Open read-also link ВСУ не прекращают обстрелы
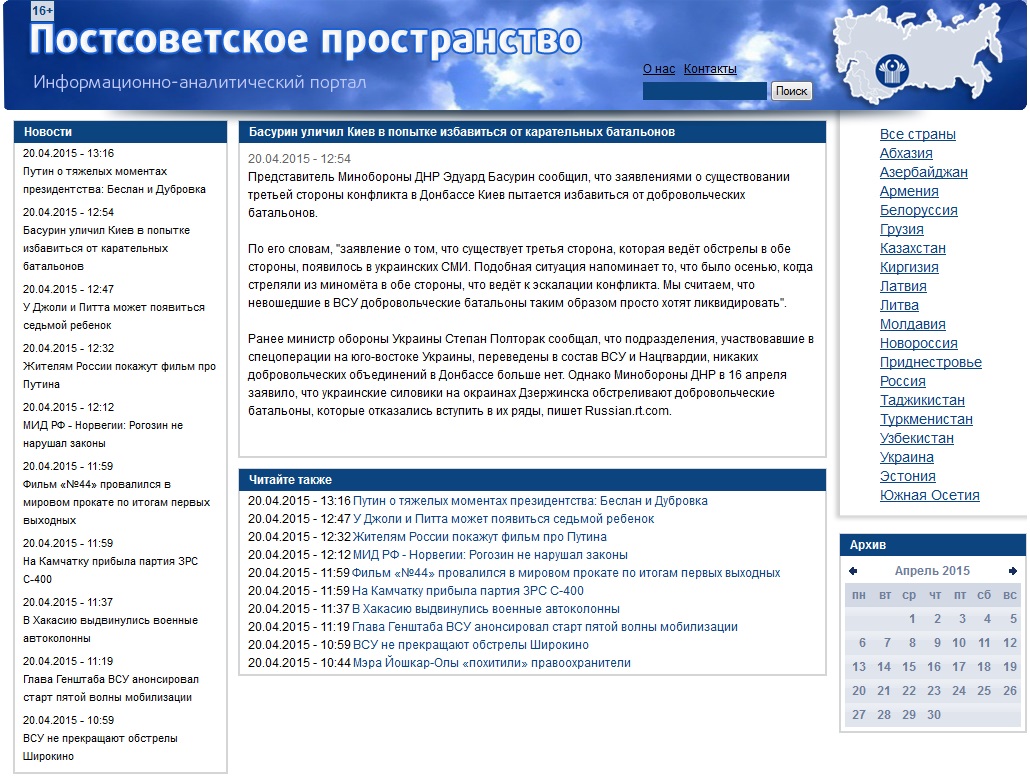Viewport: 1030px width, 777px height. pos(470,645)
